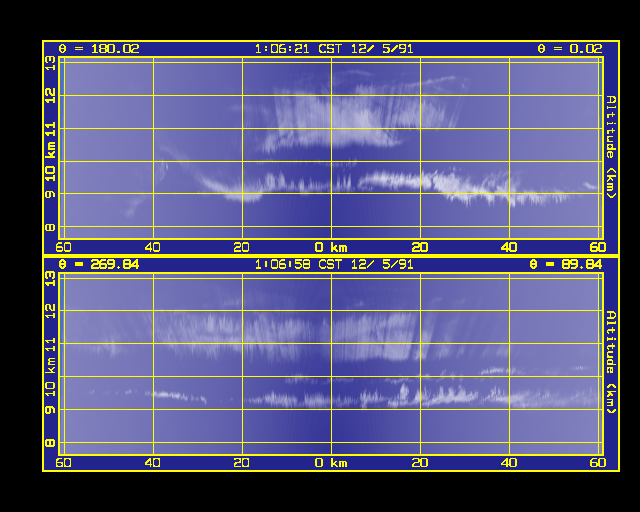This screenshot has height=512, width=640.
Task: Select altitude tick 12 in the 1:06:21 panel
Action: (x=50, y=96)
